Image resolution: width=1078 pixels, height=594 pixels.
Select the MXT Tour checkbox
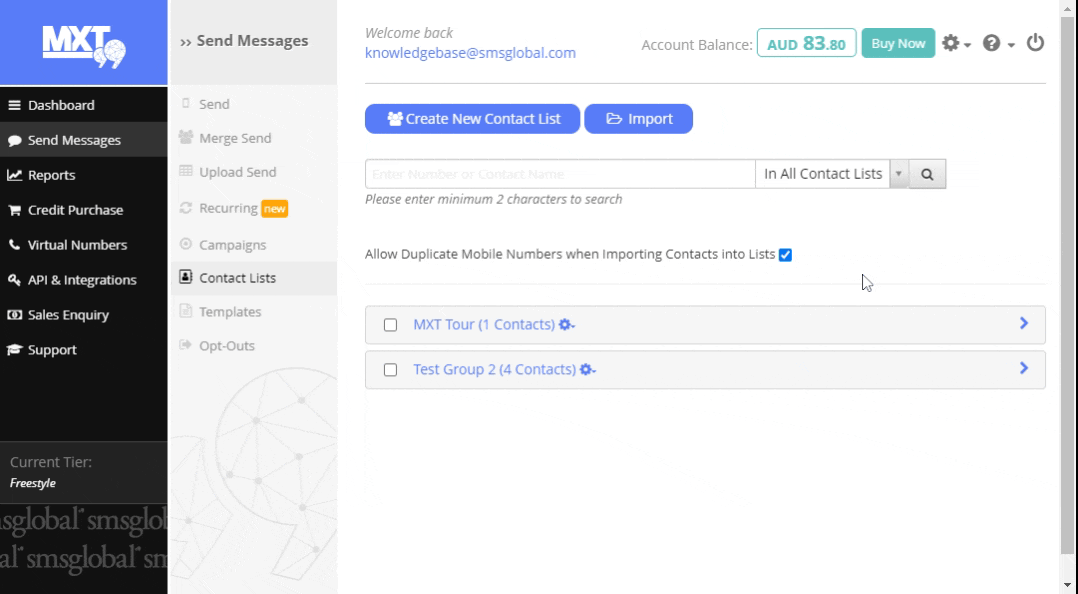[x=391, y=325]
